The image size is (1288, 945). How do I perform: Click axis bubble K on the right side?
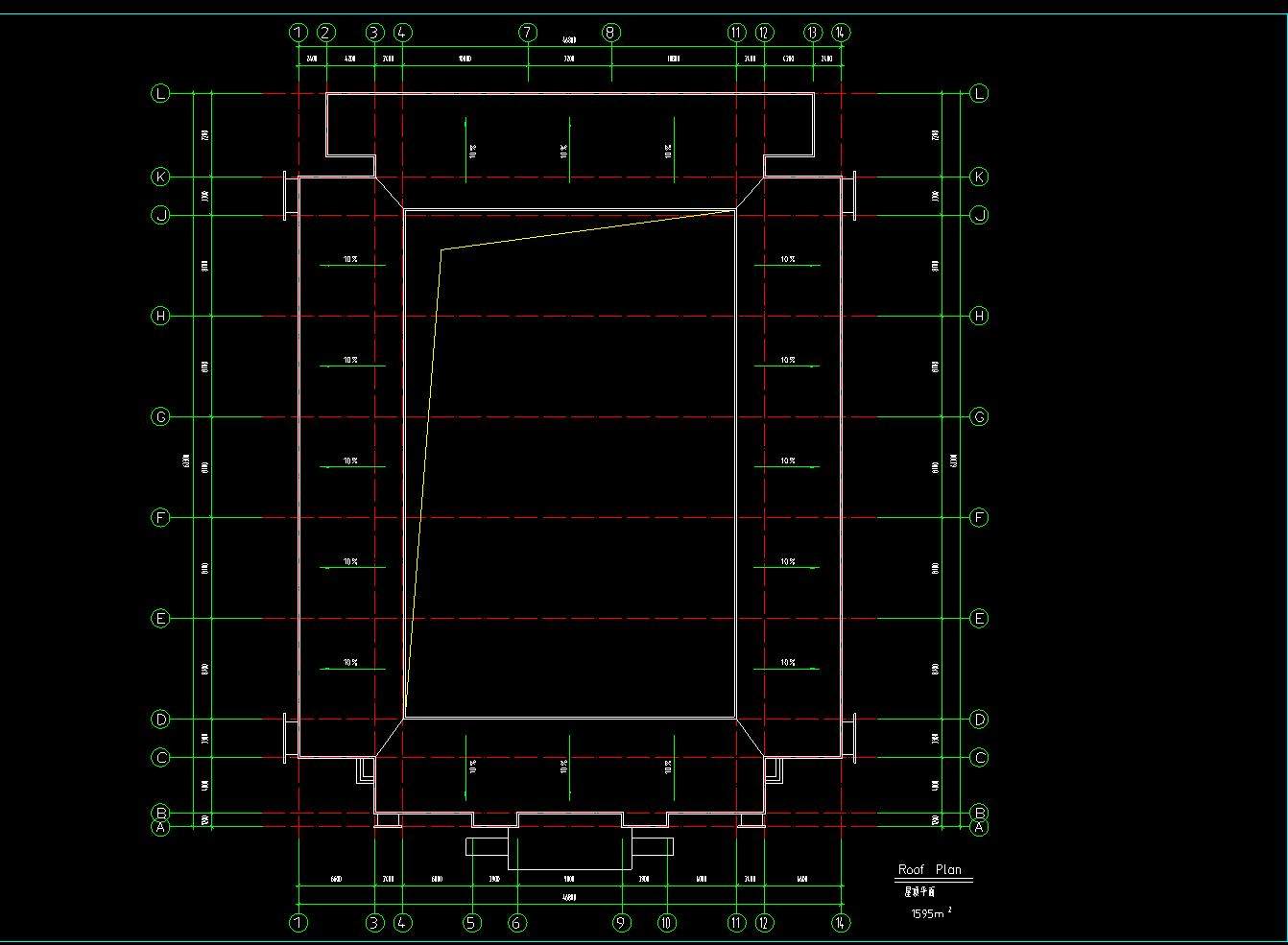pos(979,177)
